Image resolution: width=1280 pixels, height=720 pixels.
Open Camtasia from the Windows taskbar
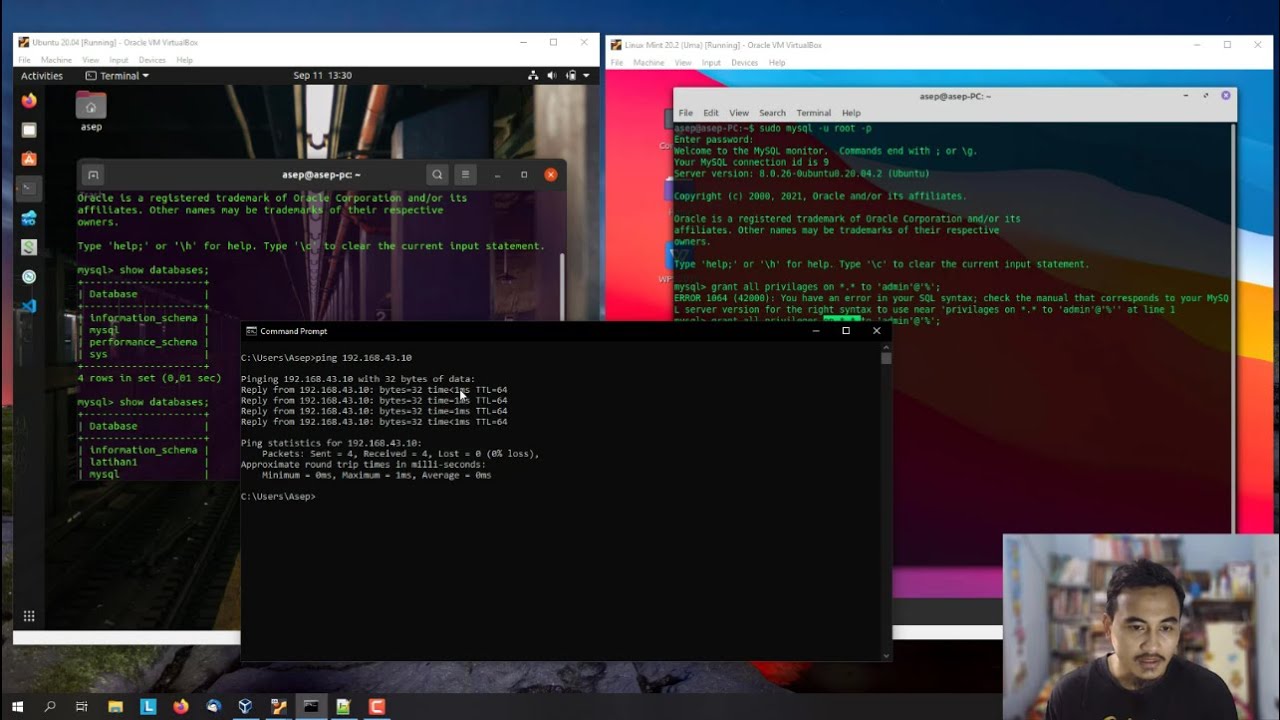(x=376, y=706)
